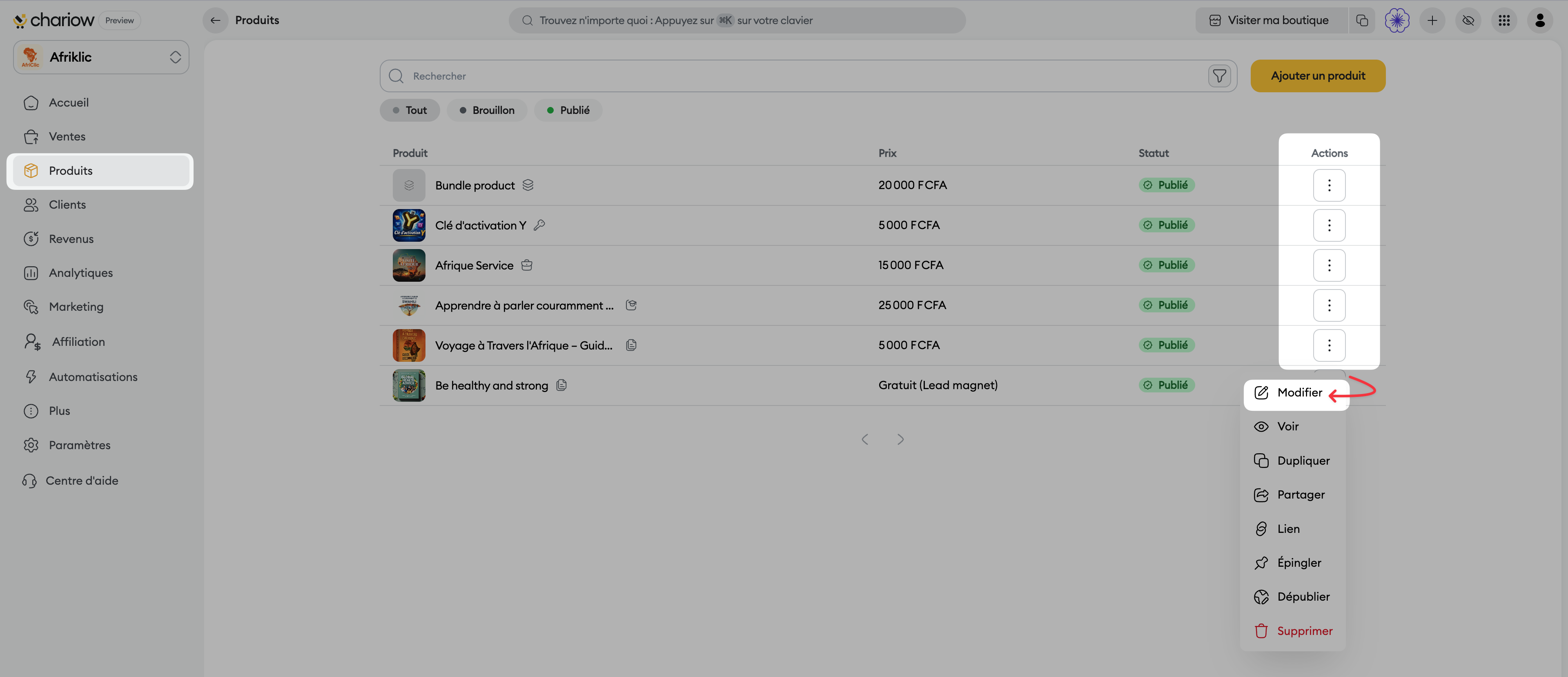This screenshot has height=677, width=1568.
Task: Choose Voir in the context menu
Action: (1294, 426)
